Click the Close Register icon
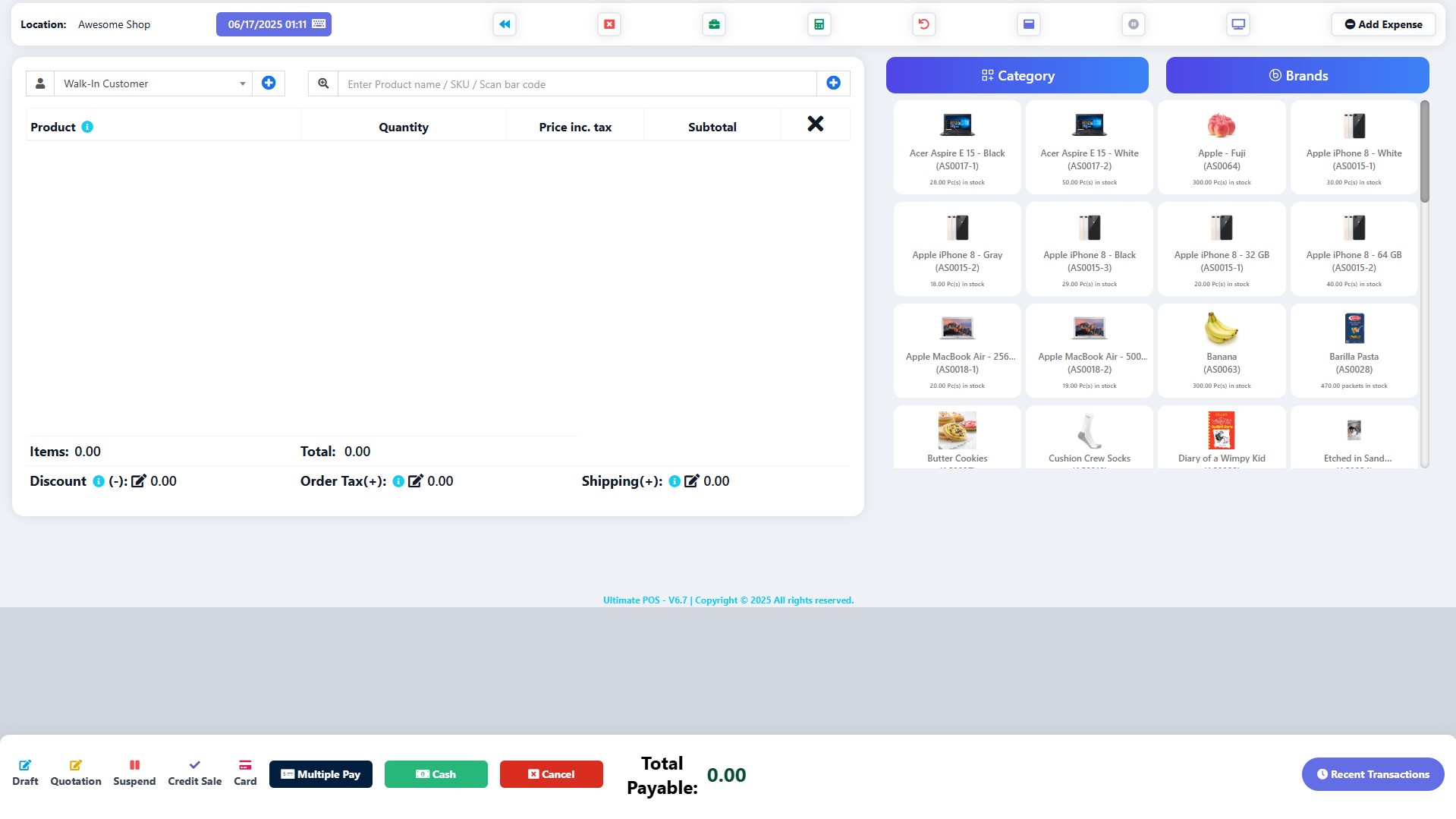 point(609,24)
